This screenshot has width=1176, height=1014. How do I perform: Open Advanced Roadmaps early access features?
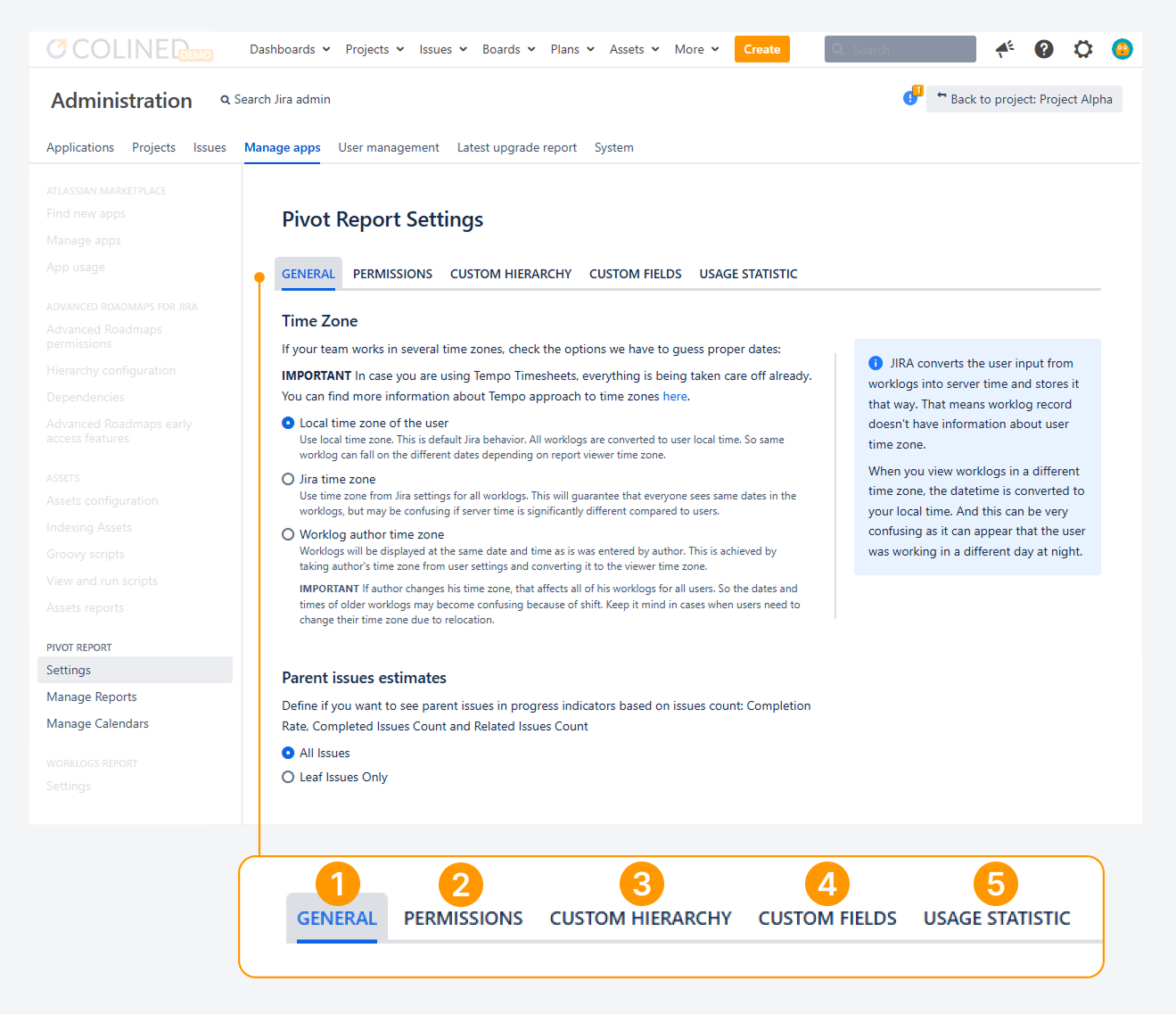(119, 431)
